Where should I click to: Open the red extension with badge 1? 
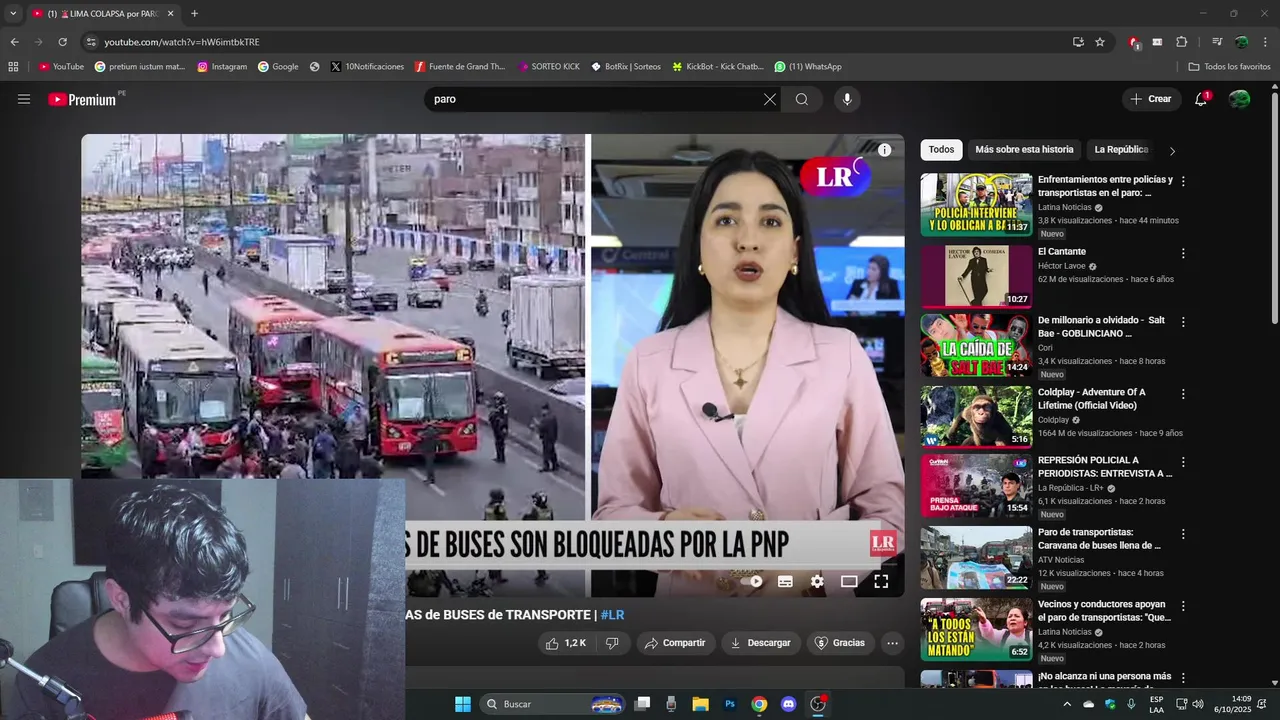click(1134, 42)
